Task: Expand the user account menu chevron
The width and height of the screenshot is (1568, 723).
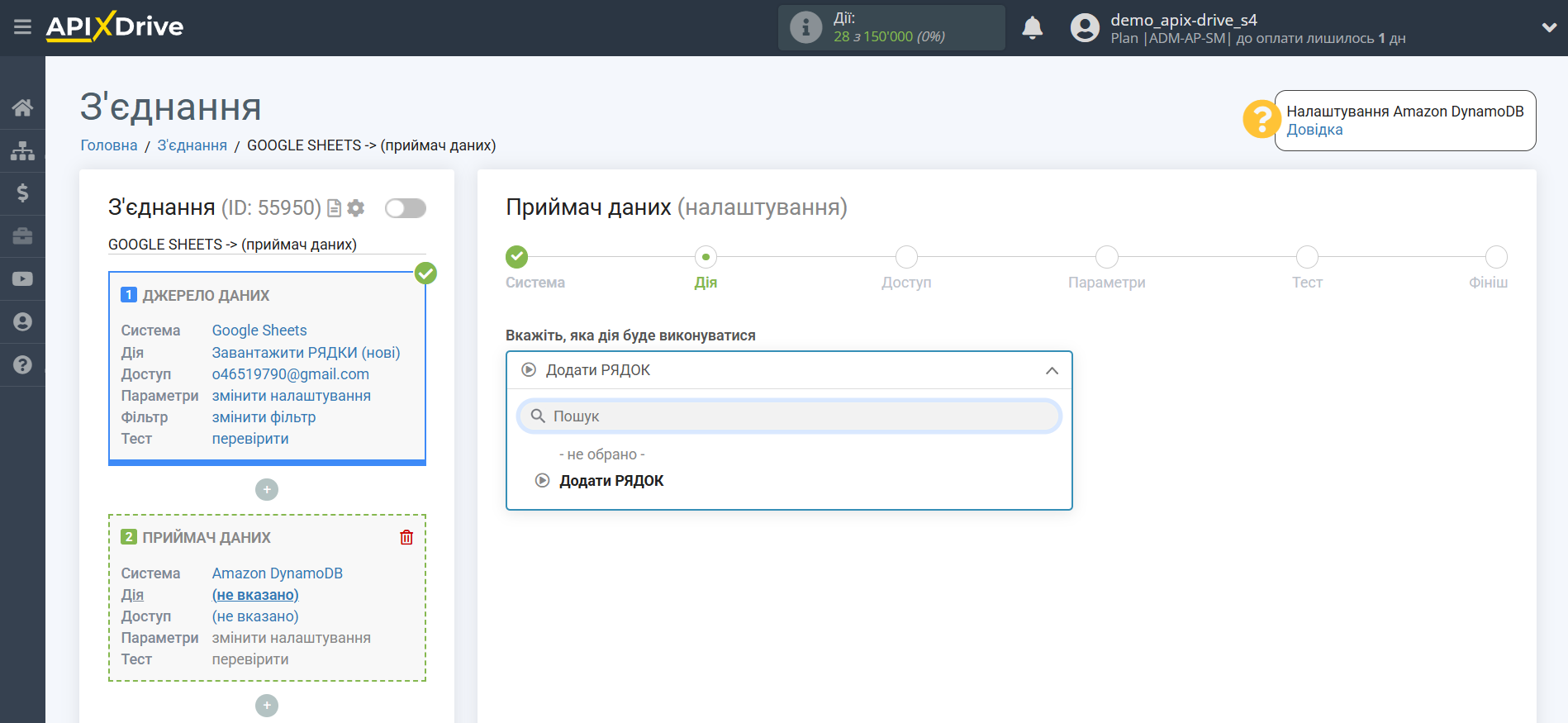Action: 1549,27
